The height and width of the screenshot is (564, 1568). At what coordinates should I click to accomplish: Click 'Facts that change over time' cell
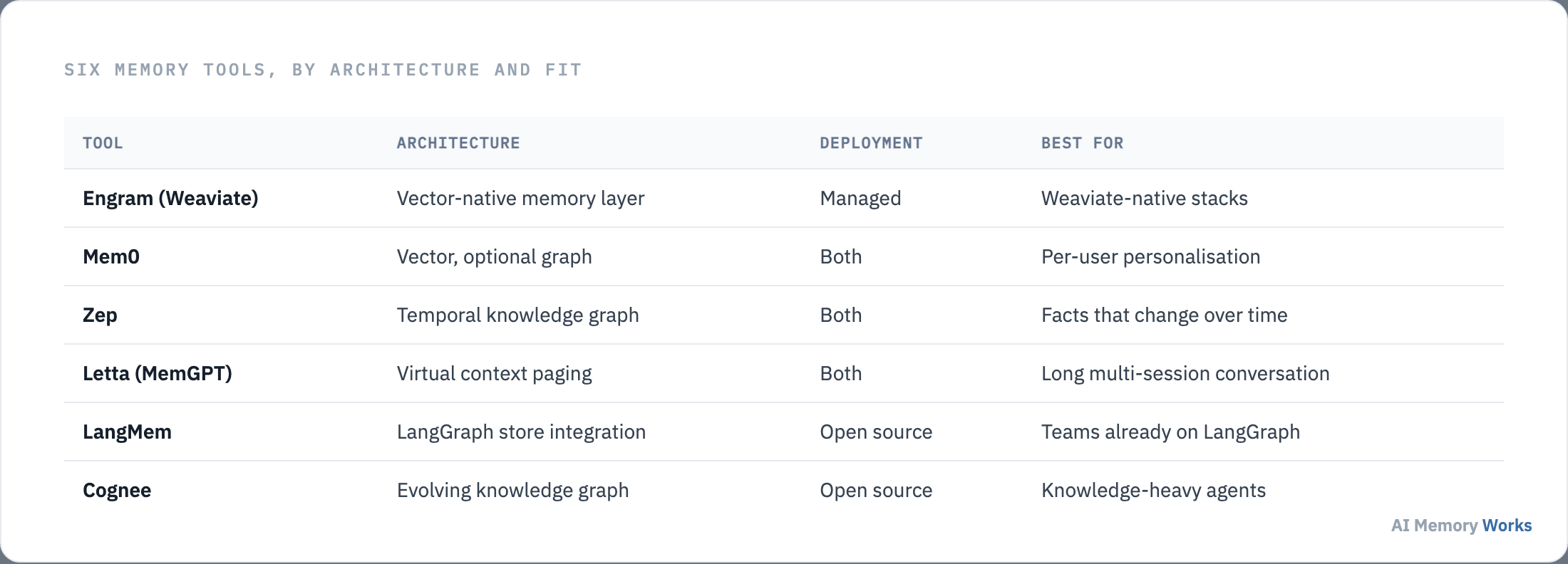coord(1164,315)
